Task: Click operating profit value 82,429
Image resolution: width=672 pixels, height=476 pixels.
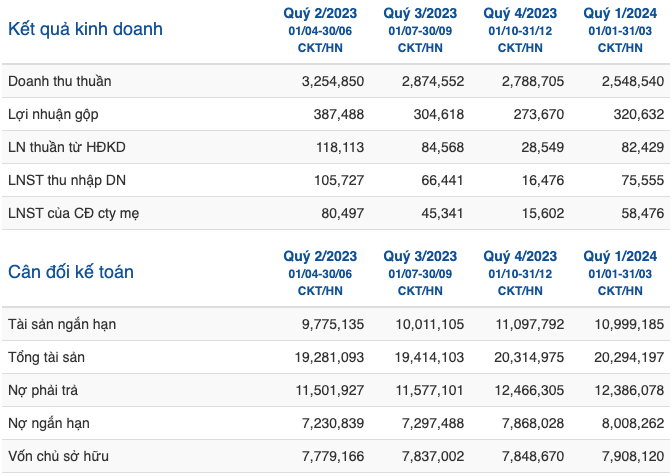Action: point(642,147)
